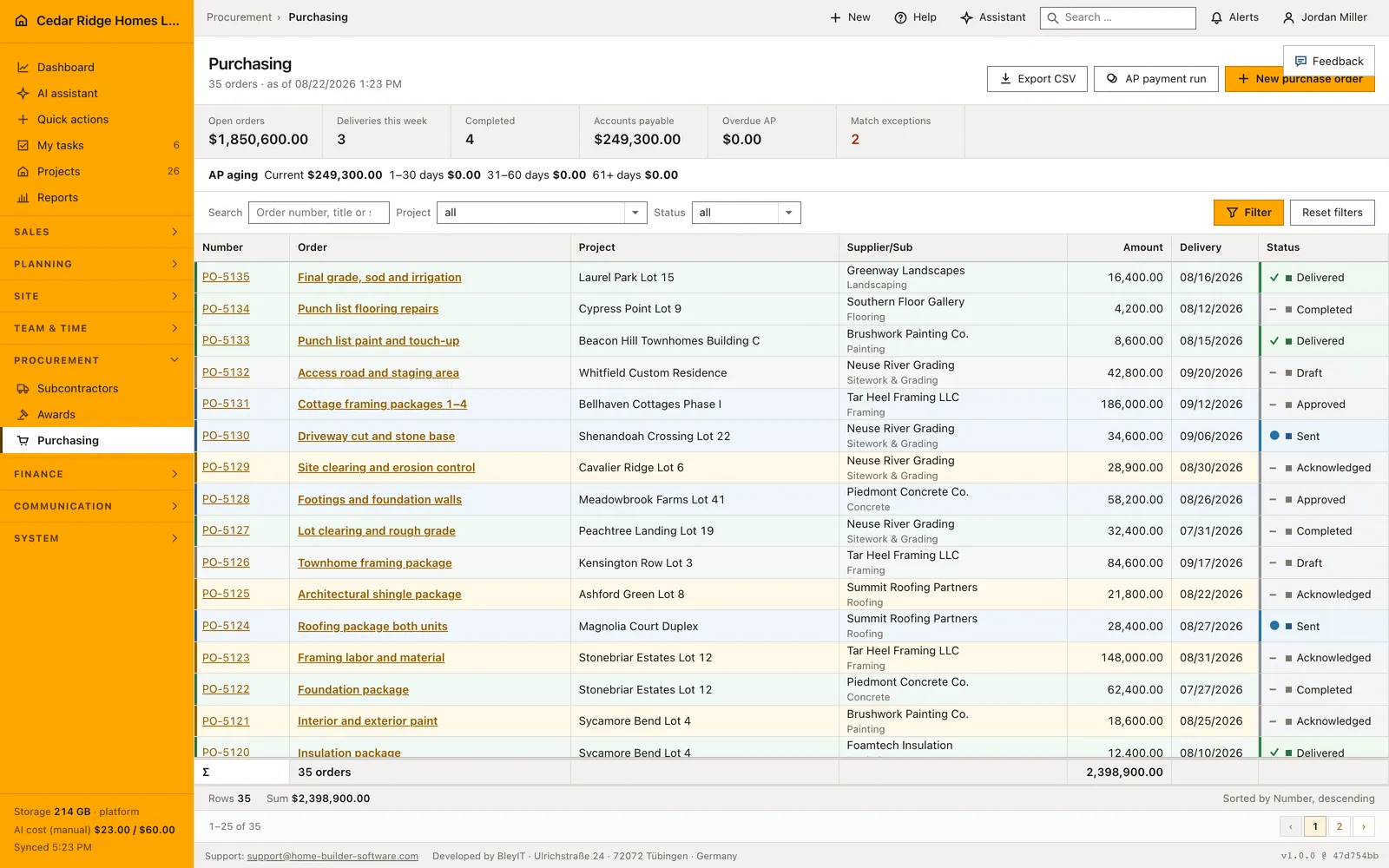The image size is (1389, 868).
Task: Click the Assistant sparkle icon in top bar
Action: [967, 17]
